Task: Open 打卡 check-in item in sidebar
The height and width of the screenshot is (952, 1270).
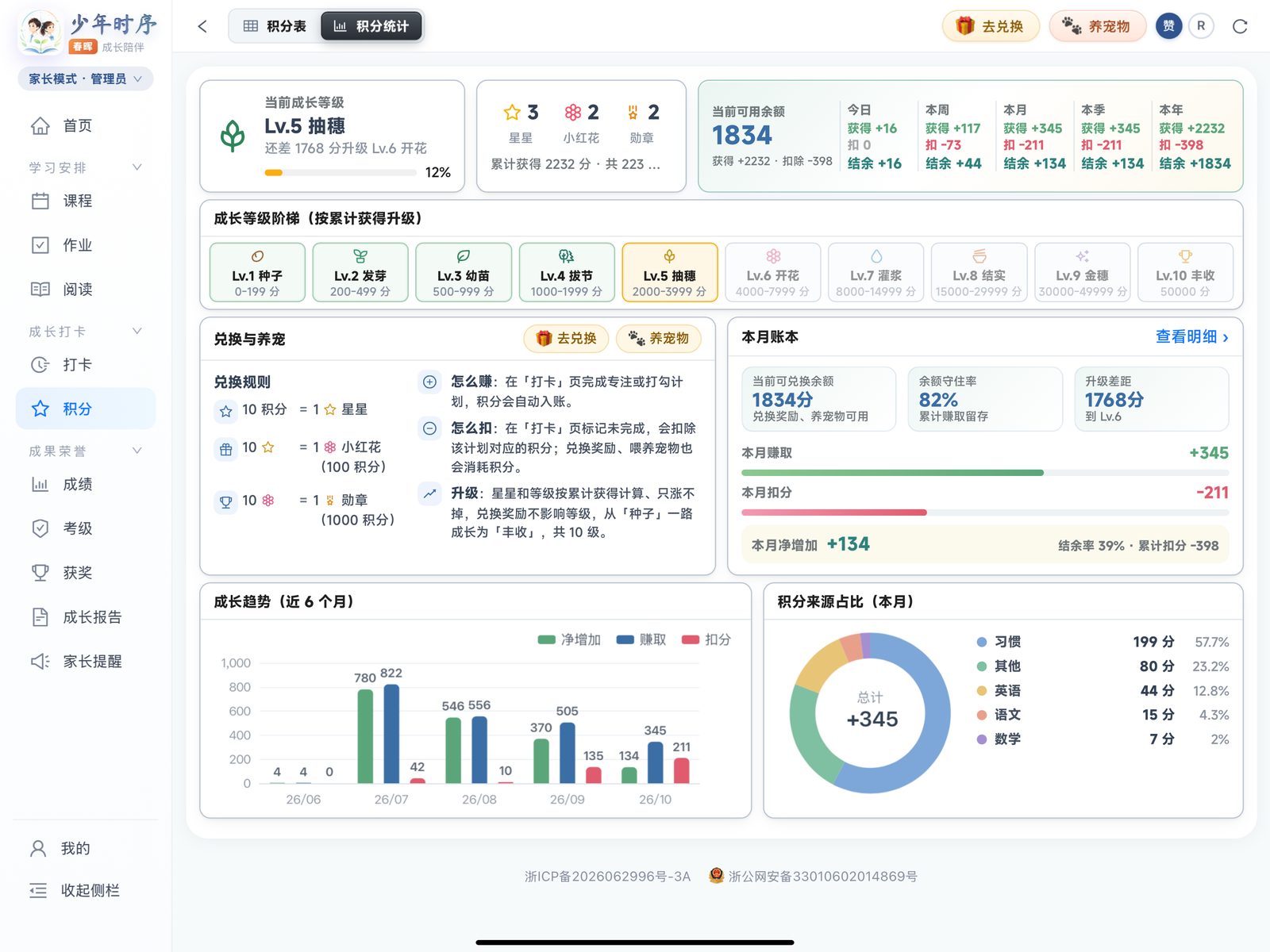Action: [x=86, y=365]
